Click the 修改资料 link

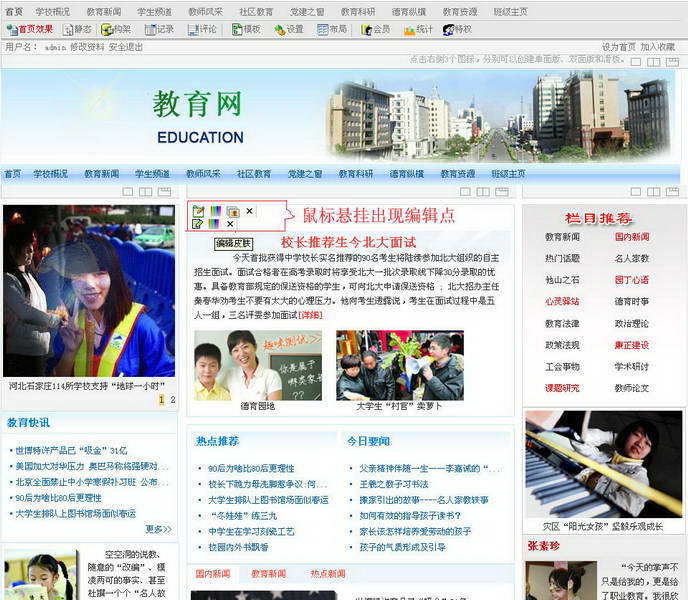[x=87, y=47]
